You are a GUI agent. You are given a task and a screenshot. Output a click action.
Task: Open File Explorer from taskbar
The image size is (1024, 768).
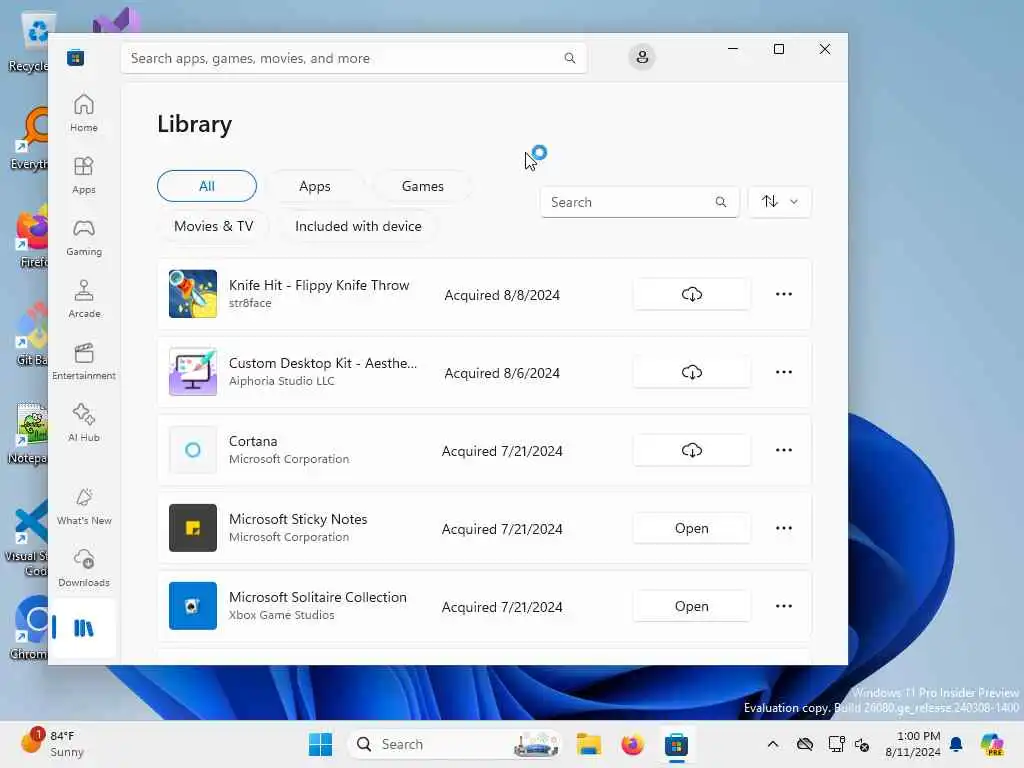(x=588, y=744)
